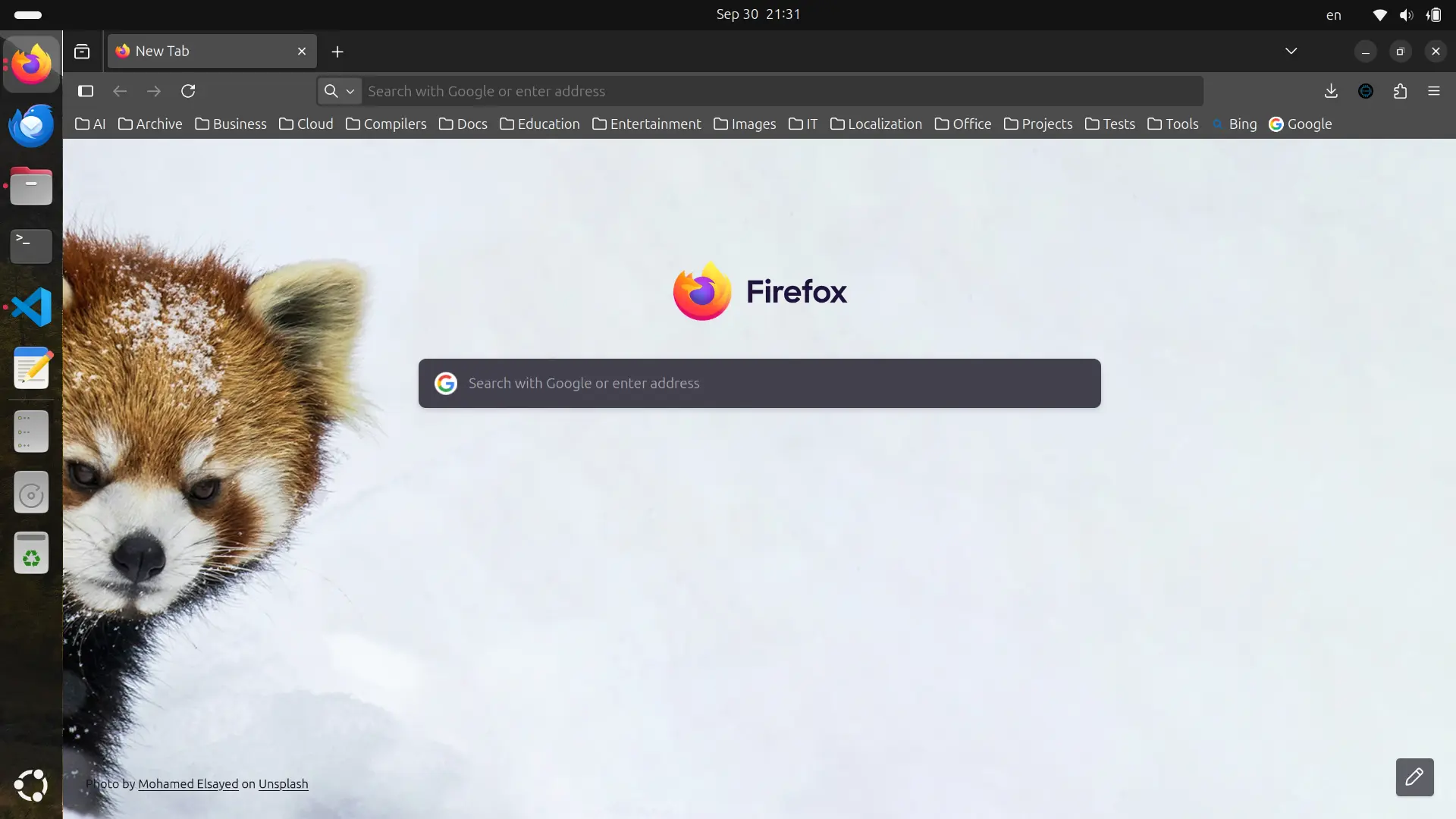This screenshot has width=1456, height=819.
Task: Open the text editor from the dock
Action: pos(30,368)
